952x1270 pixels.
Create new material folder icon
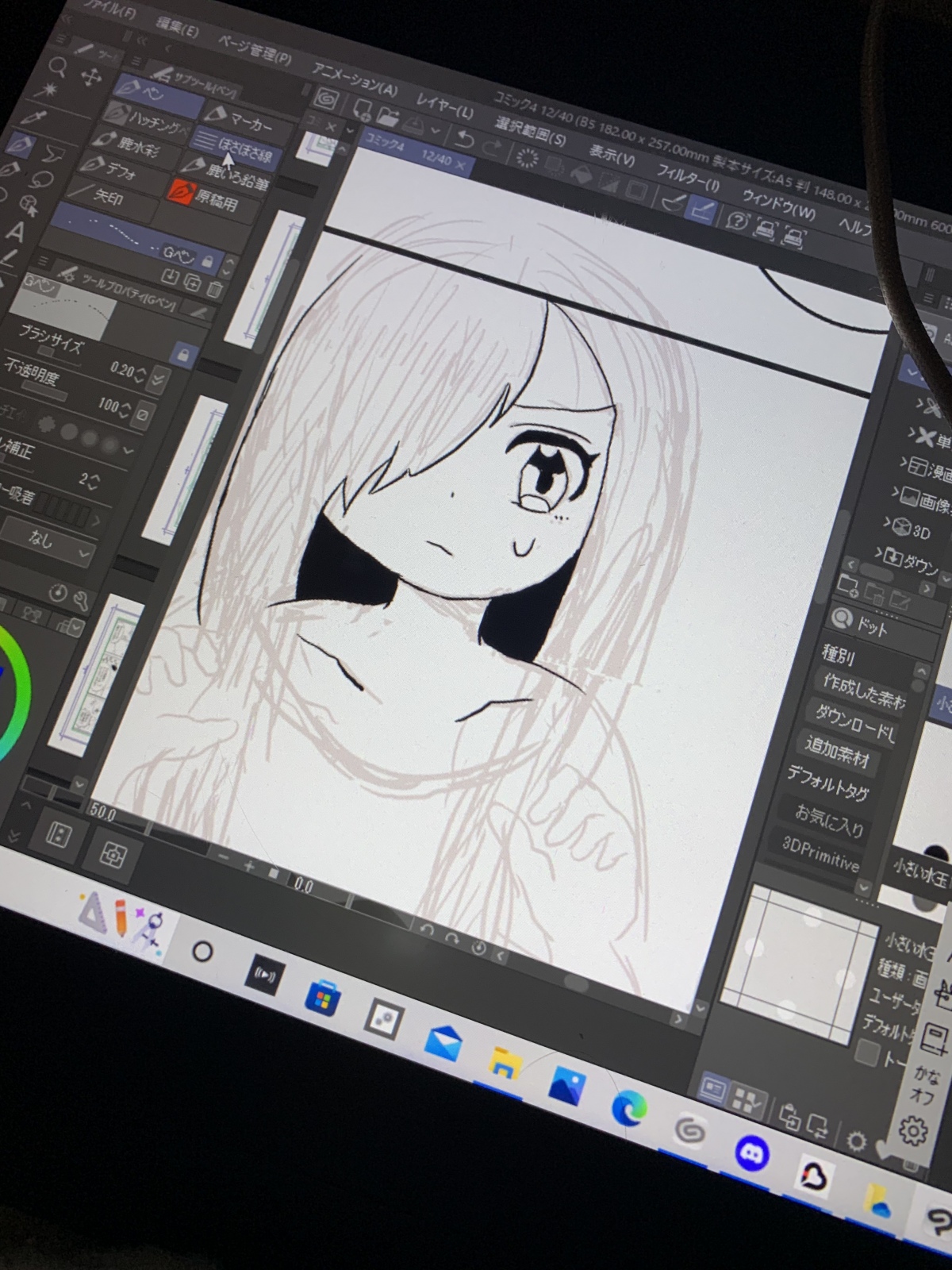click(846, 586)
